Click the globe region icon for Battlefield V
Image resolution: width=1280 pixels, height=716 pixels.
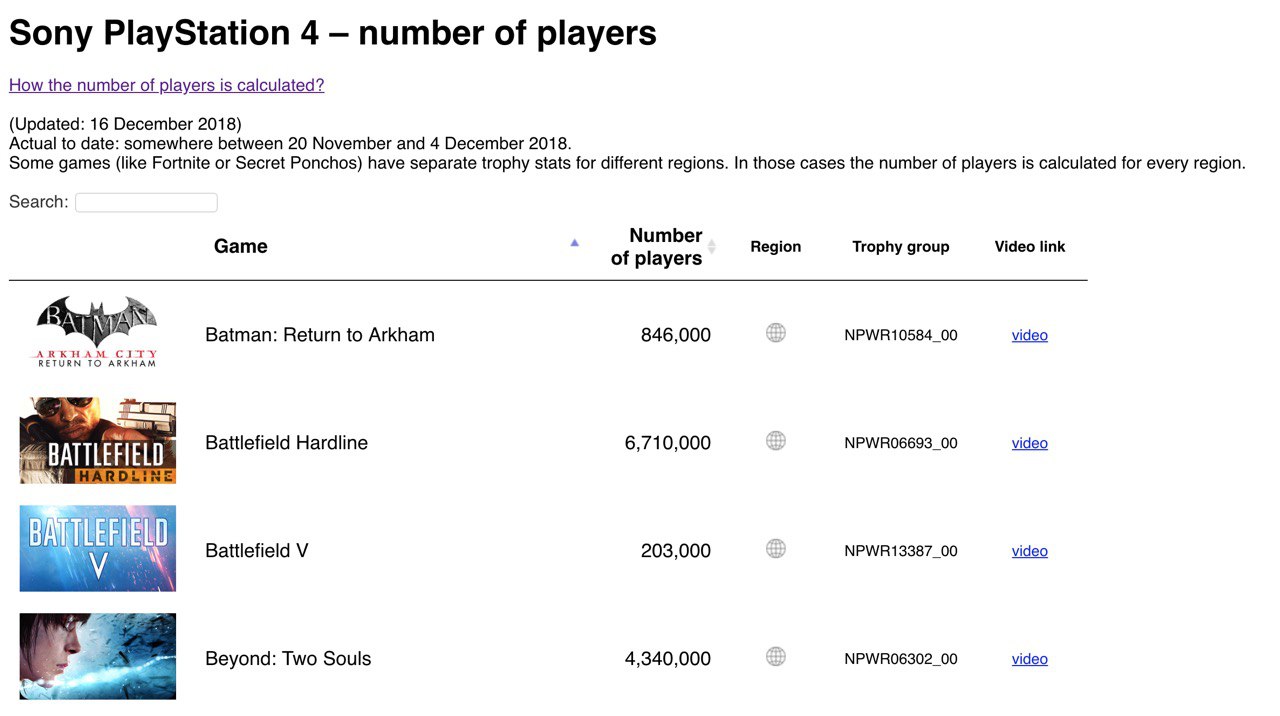(x=776, y=549)
